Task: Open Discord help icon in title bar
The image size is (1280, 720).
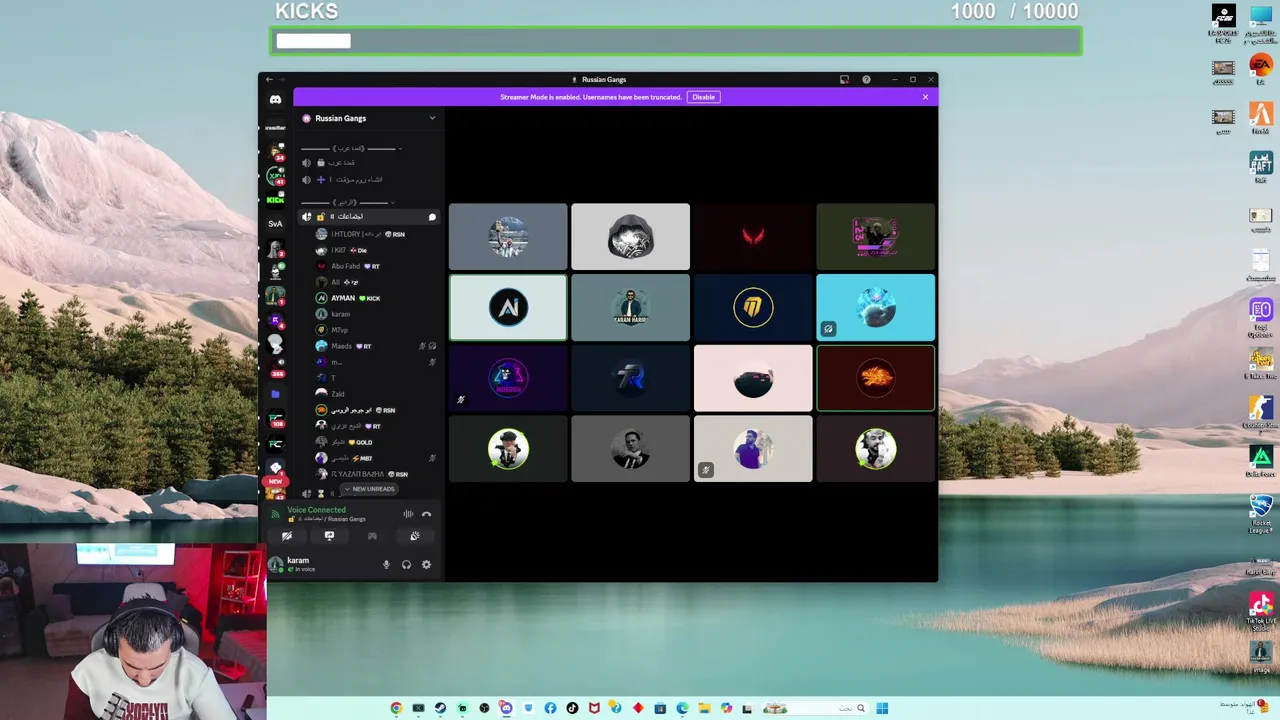Action: click(866, 80)
